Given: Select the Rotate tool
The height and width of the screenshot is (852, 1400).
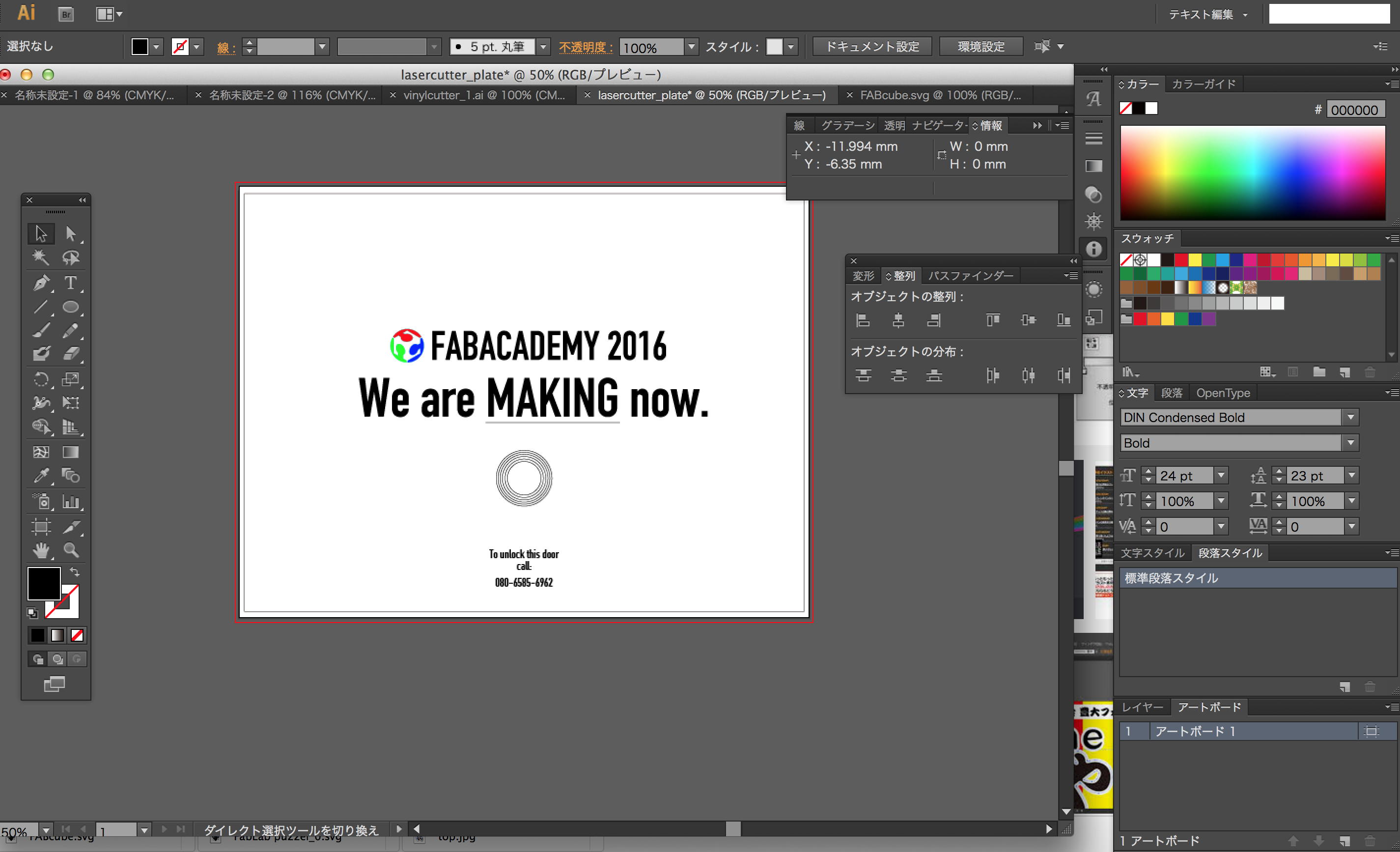Looking at the screenshot, I should click(x=41, y=379).
